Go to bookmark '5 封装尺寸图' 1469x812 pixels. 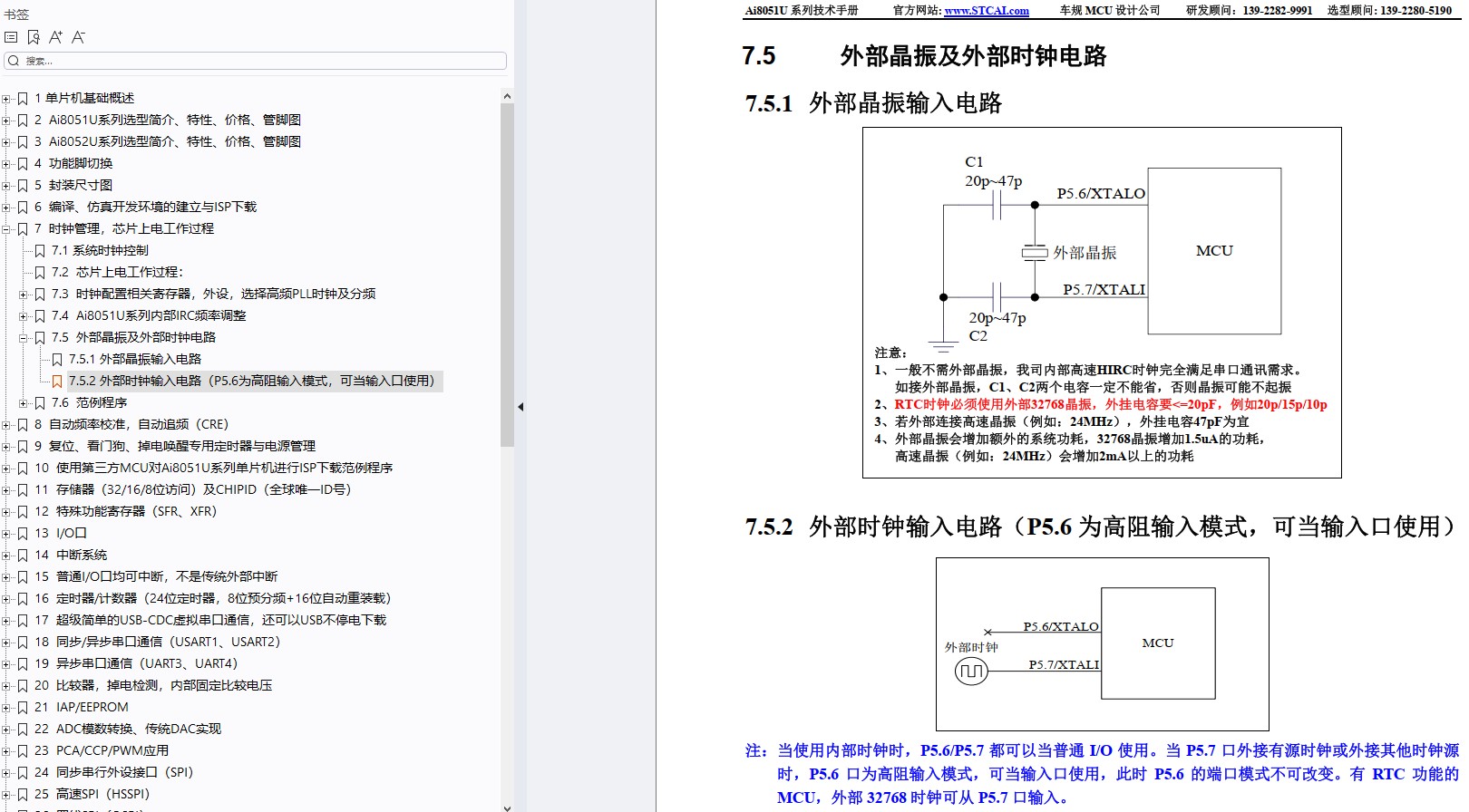click(x=73, y=185)
